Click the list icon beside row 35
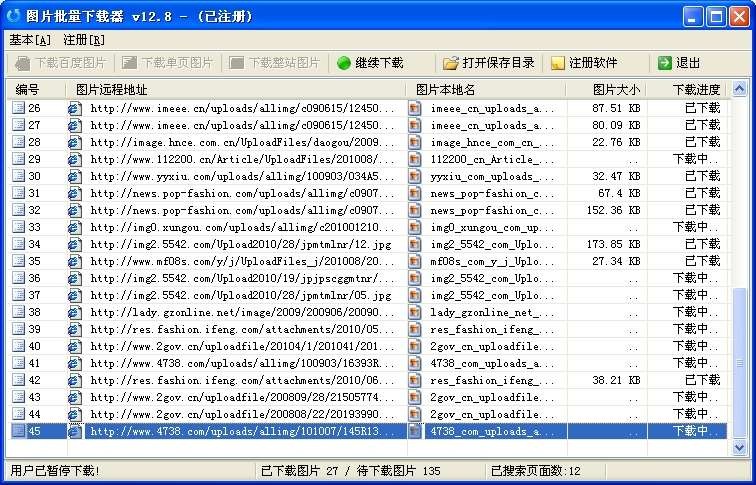This screenshot has width=756, height=485. coord(18,261)
